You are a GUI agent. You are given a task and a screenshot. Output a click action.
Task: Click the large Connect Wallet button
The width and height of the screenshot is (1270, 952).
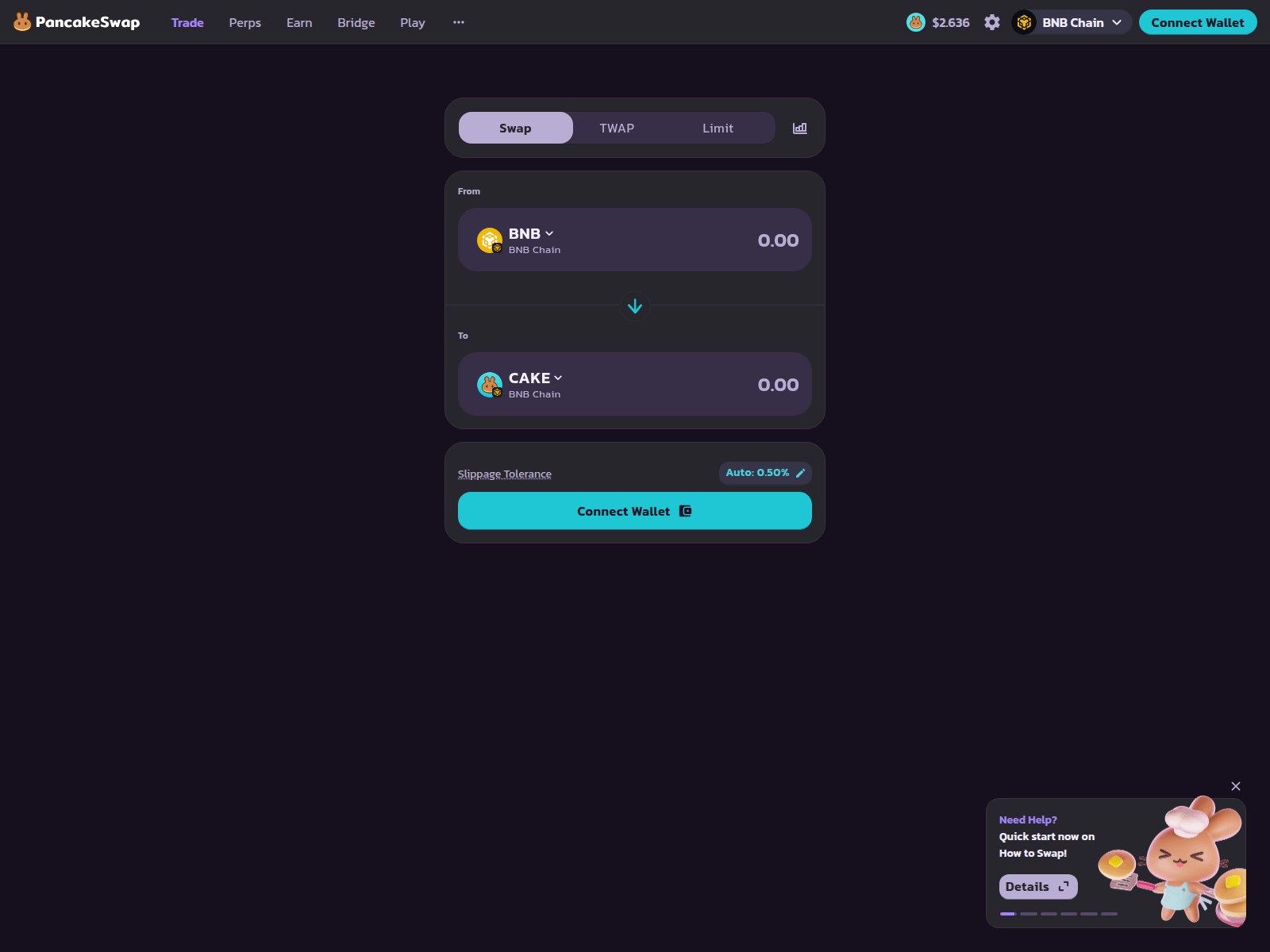pyautogui.click(x=635, y=511)
